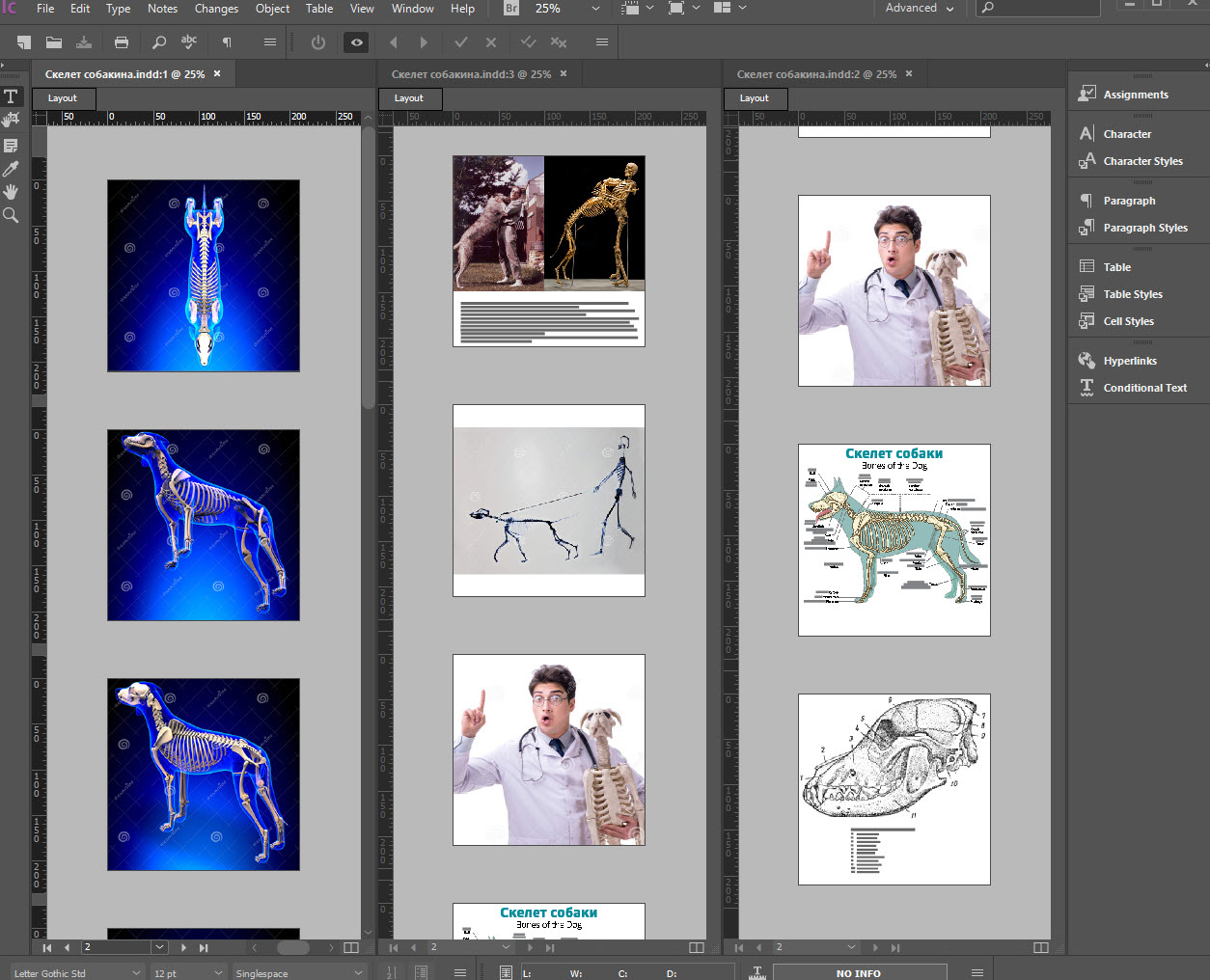This screenshot has height=980, width=1210.
Task: Open the spell check (abc) tool
Action: click(x=189, y=41)
